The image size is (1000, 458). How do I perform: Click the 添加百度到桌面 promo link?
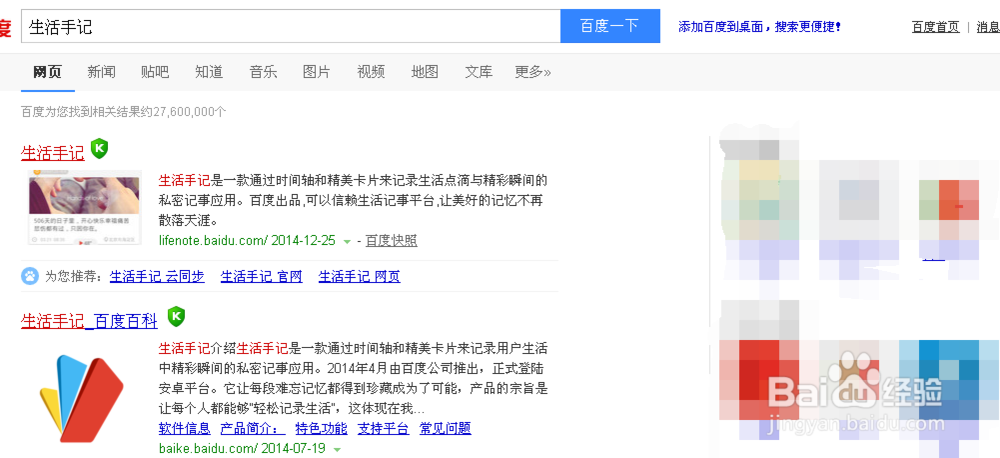pyautogui.click(x=760, y=27)
